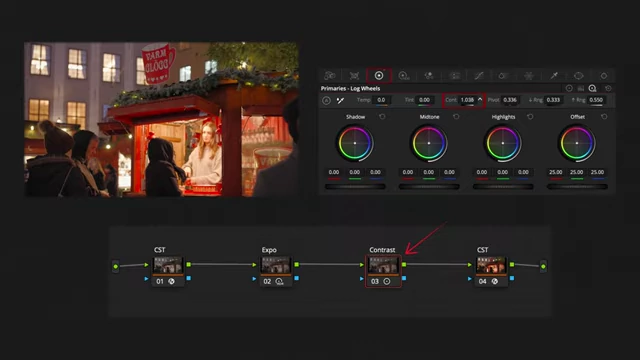Open the Camera Raw palette
Screen dimensions: 640x360
[329, 76]
